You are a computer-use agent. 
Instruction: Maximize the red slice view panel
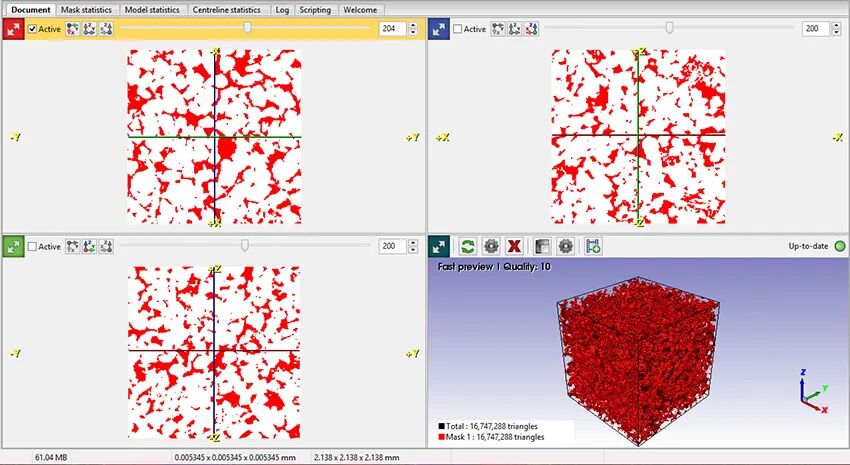tap(14, 29)
